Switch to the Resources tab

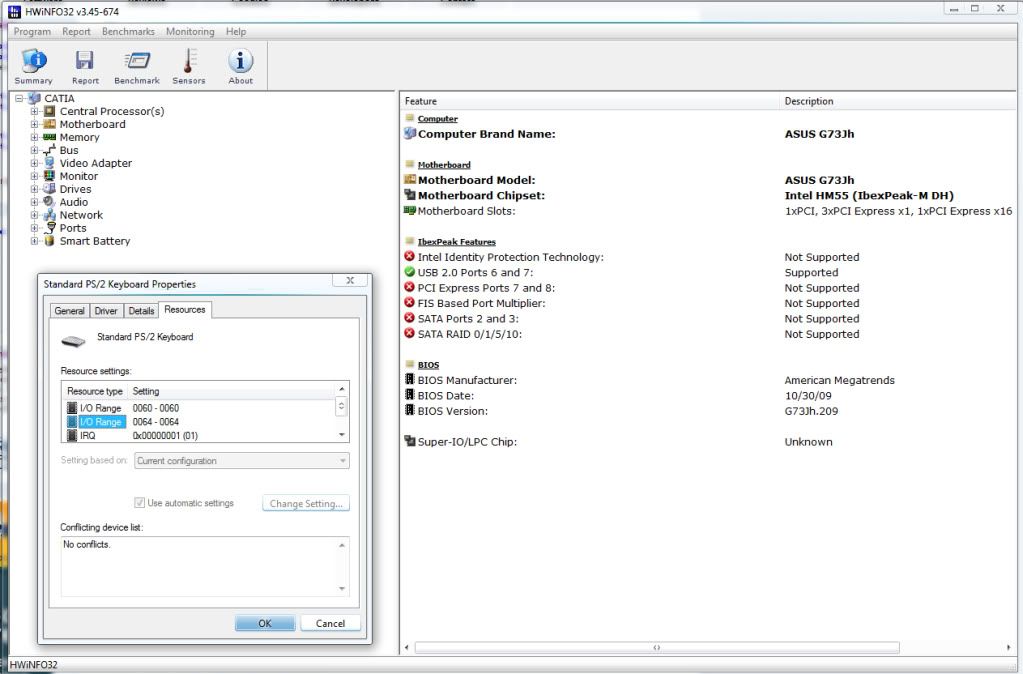[x=185, y=309]
